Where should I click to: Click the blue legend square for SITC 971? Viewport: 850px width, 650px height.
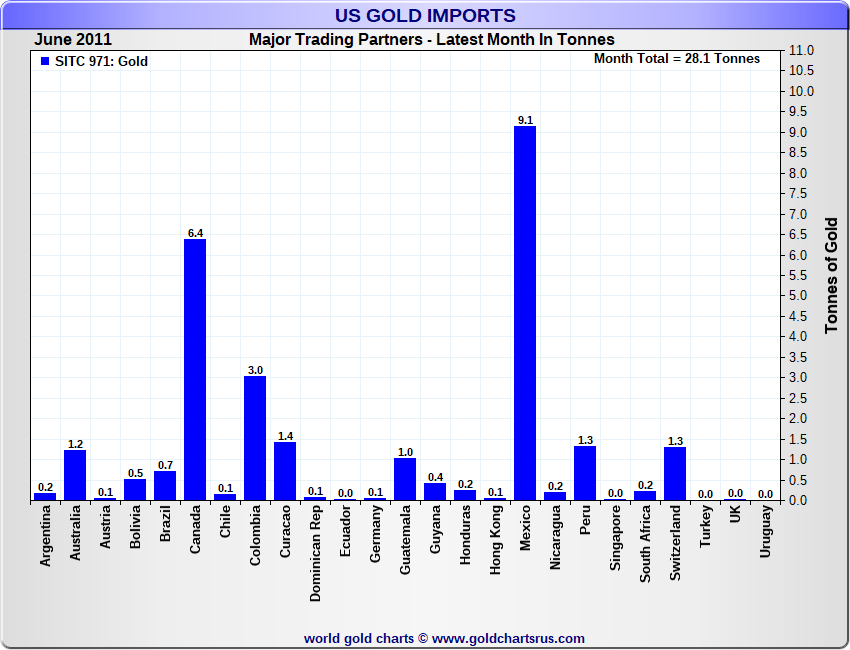point(45,61)
